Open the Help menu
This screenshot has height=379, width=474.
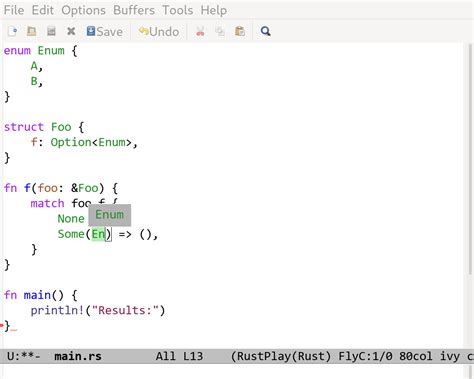(214, 10)
